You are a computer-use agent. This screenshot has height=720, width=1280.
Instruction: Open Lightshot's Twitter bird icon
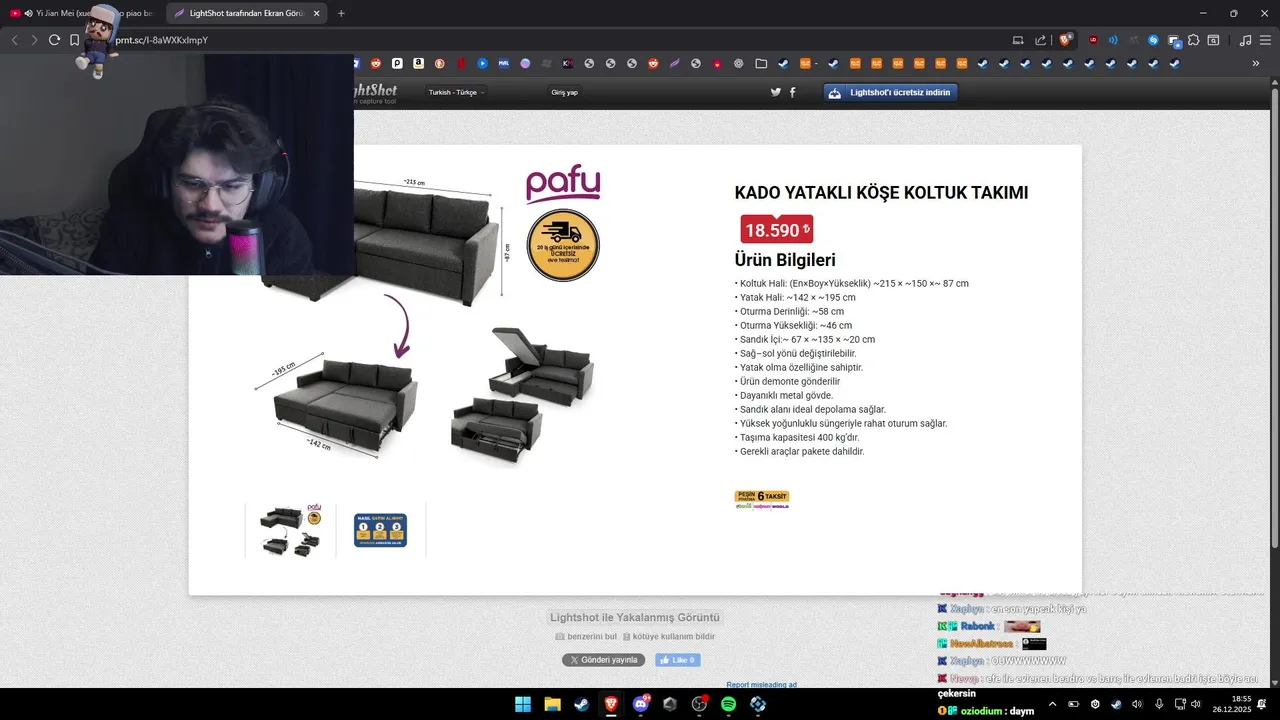776,92
